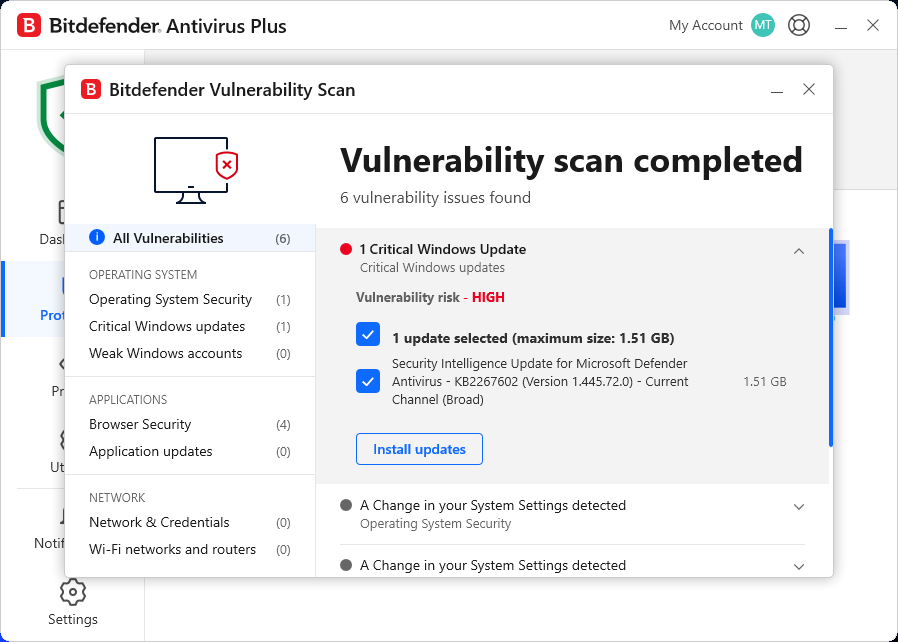Collapse the 1 Critical Windows Update entry
Viewport: 898px width, 642px height.
pyautogui.click(x=799, y=251)
